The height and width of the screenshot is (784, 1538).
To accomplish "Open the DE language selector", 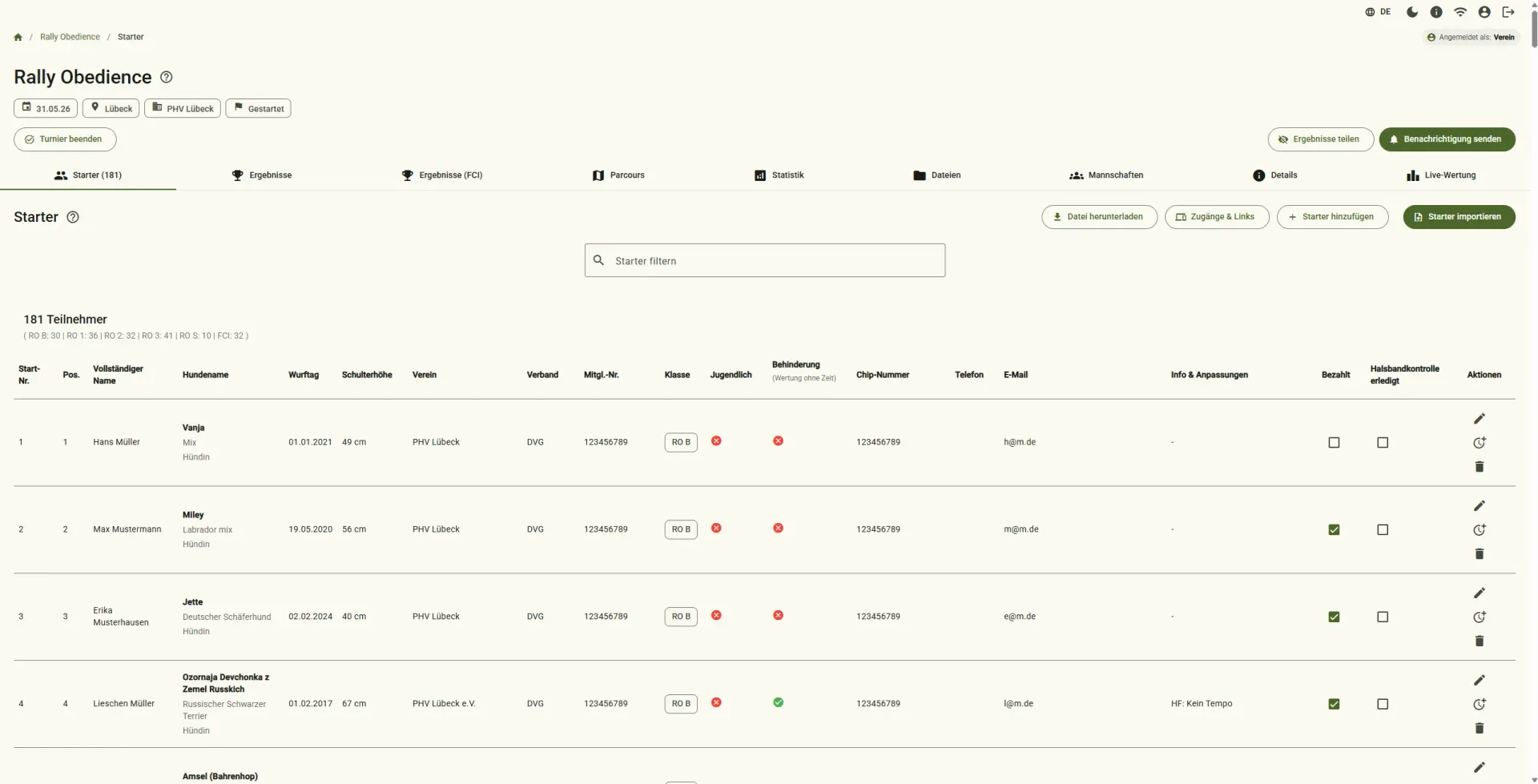I will click(1378, 12).
